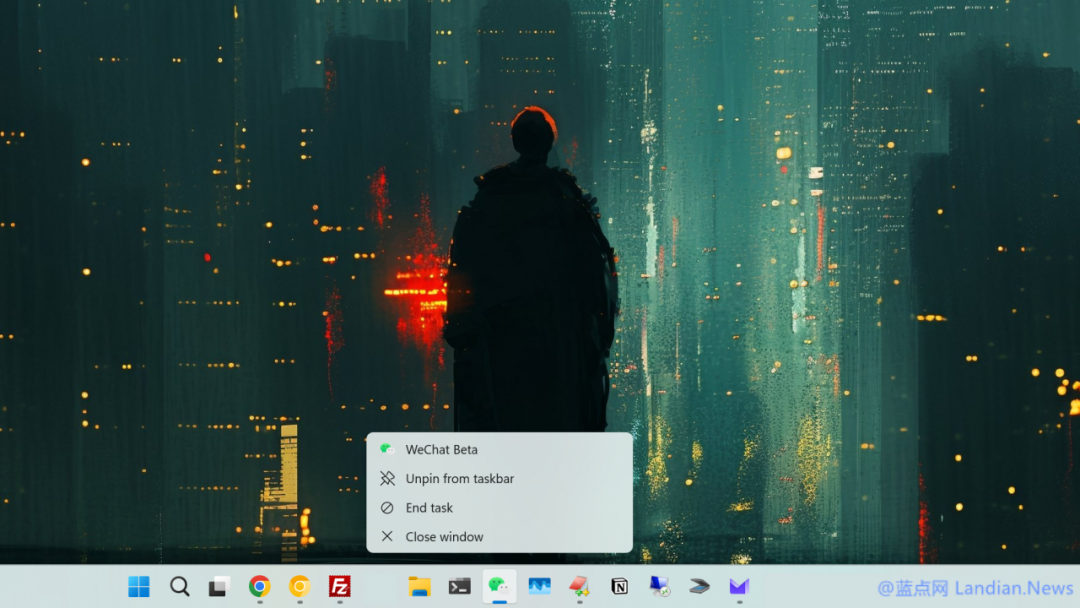Open the blue waveform monitor app icon
Image resolution: width=1080 pixels, height=608 pixels.
(x=539, y=587)
